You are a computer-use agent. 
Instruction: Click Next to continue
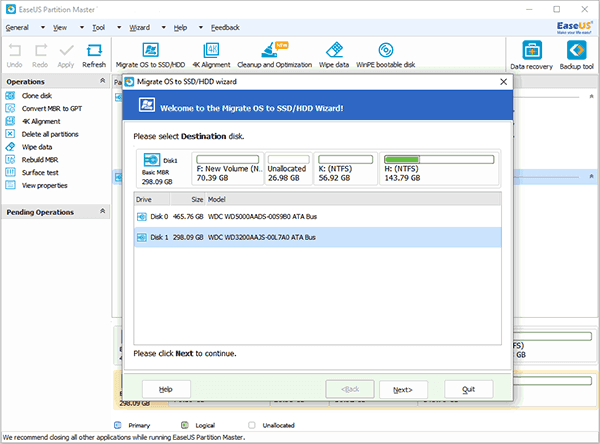click(403, 389)
